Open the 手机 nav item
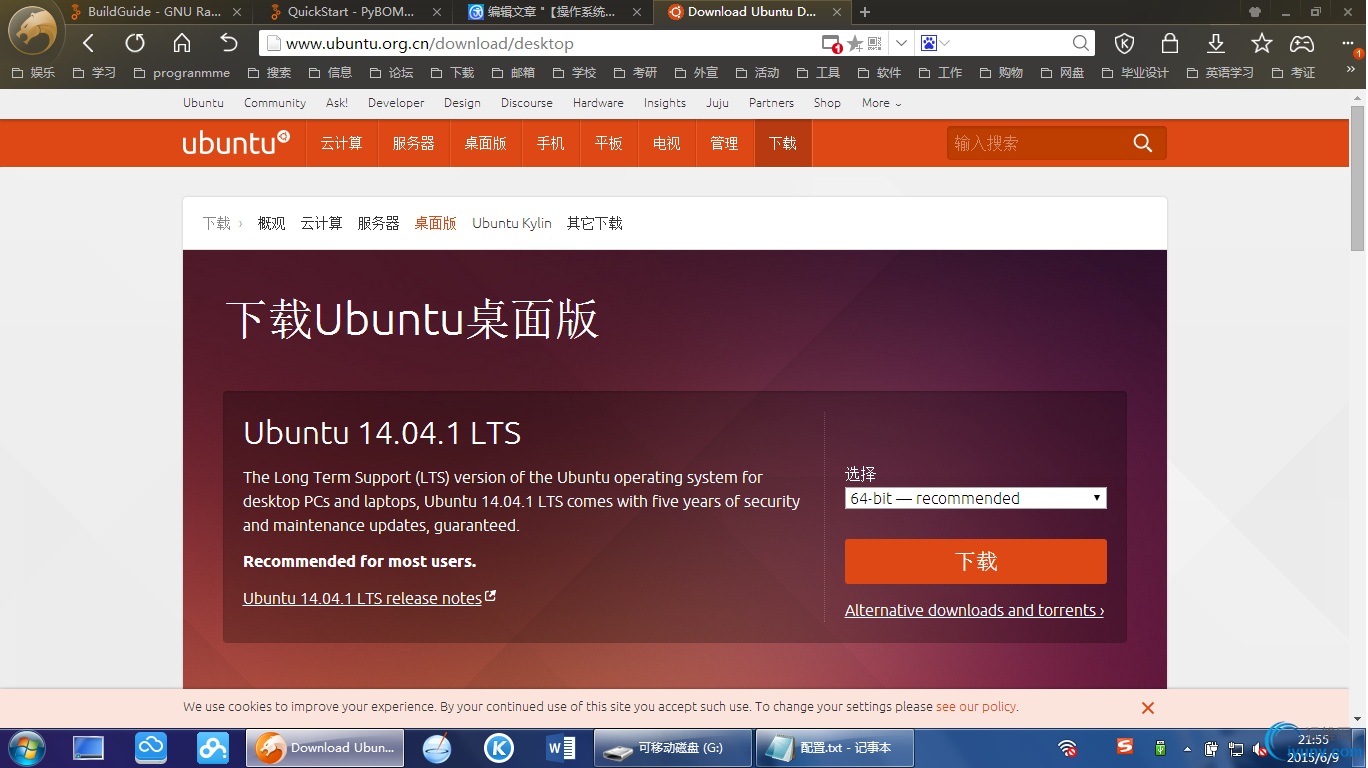 (550, 143)
